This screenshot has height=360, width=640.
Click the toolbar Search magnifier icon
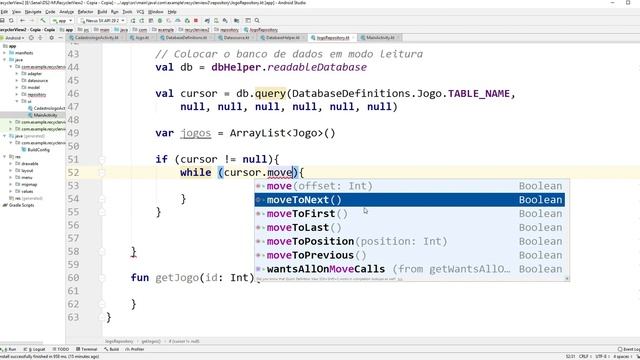257,20
